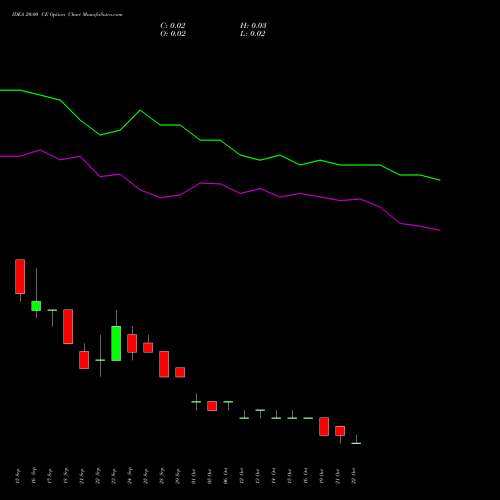Select the open value 'O: 0.02'
The height and width of the screenshot is (500, 500).
pos(173,34)
